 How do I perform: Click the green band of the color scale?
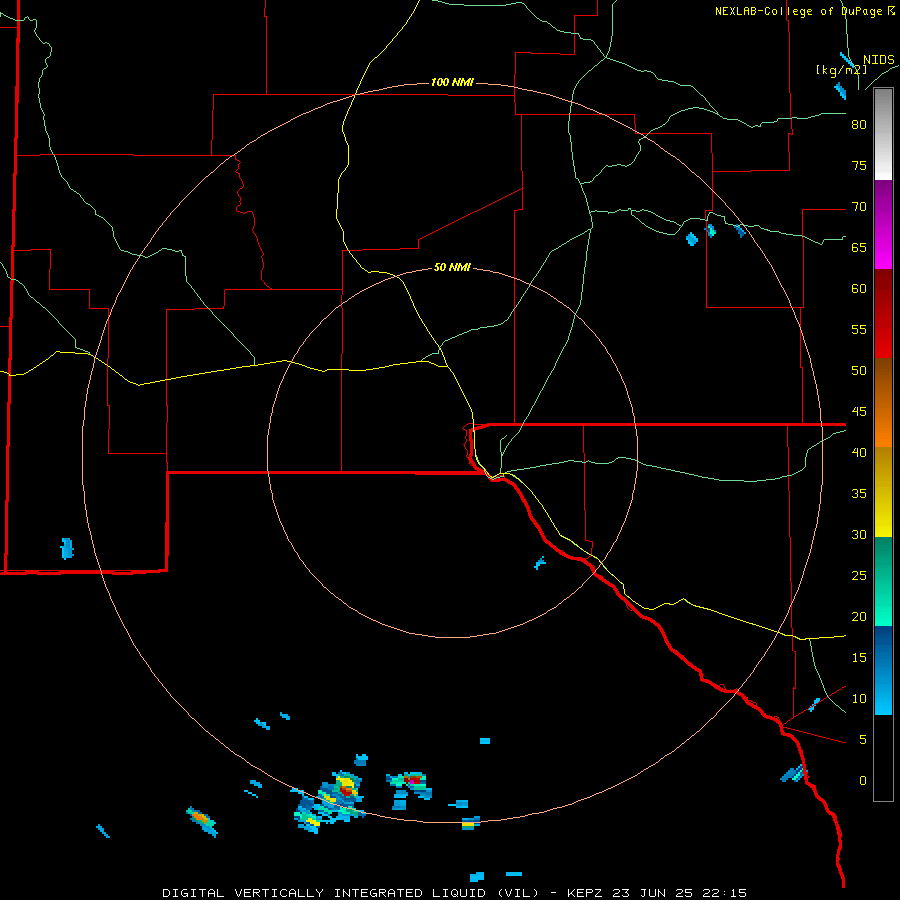tap(883, 581)
